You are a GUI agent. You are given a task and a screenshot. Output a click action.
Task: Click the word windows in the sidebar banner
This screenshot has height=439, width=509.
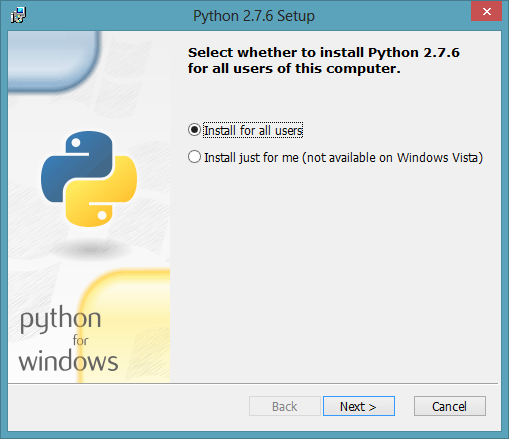click(x=68, y=361)
